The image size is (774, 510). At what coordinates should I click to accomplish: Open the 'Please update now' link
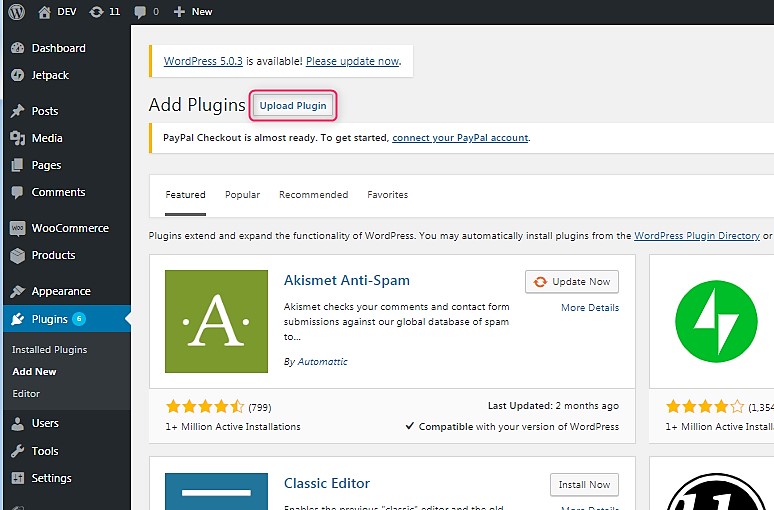(352, 61)
